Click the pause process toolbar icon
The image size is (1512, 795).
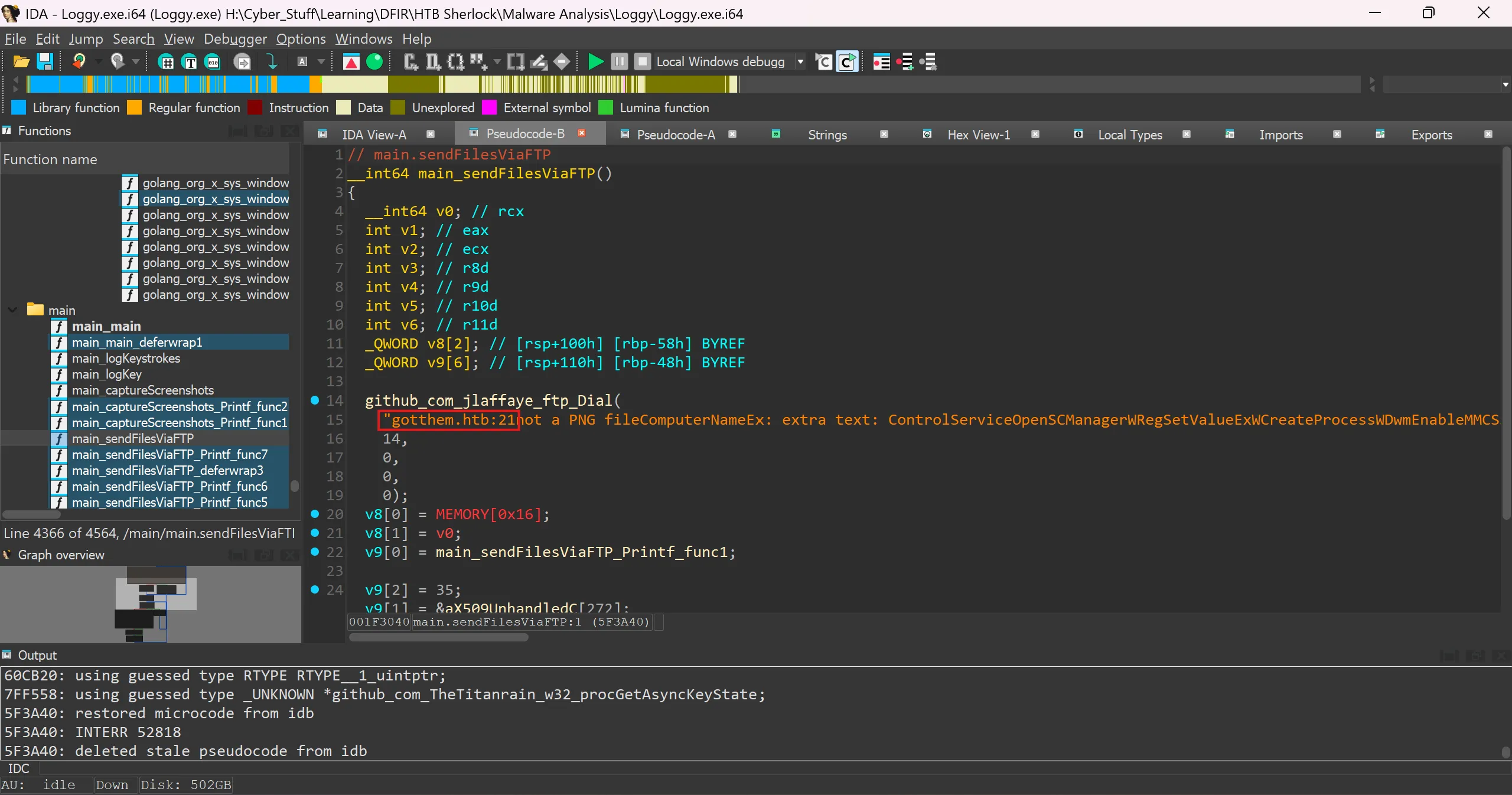coord(619,61)
